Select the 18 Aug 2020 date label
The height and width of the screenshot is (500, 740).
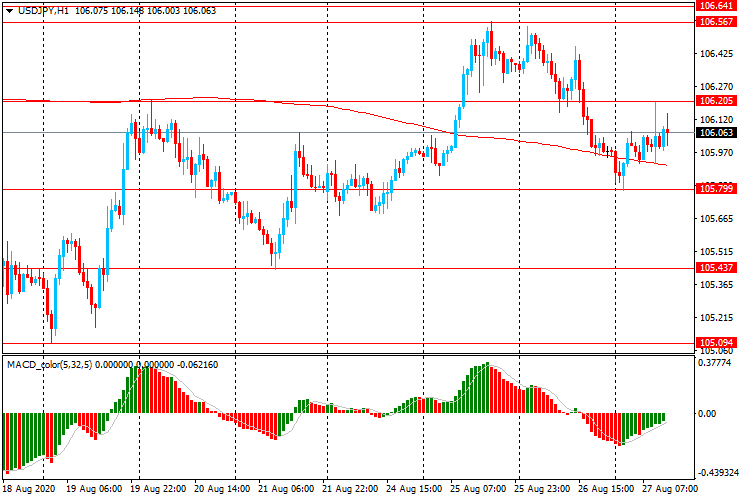click(x=29, y=489)
